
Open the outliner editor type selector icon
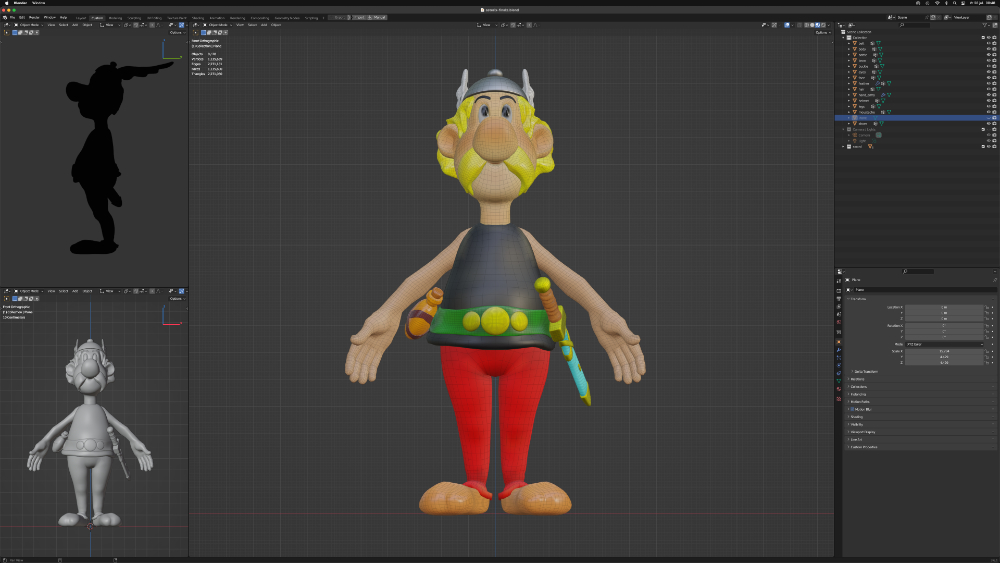[x=841, y=25]
